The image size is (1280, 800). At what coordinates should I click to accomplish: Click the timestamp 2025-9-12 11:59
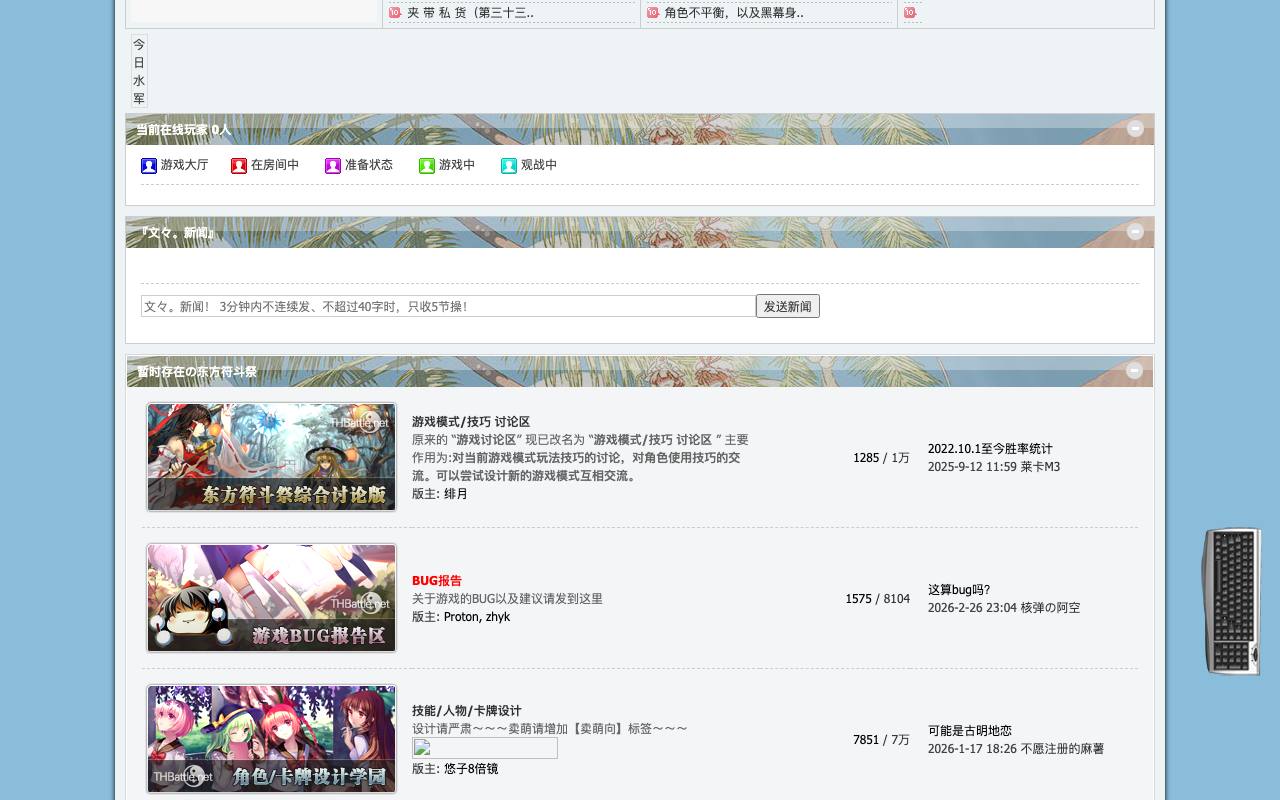(972, 467)
